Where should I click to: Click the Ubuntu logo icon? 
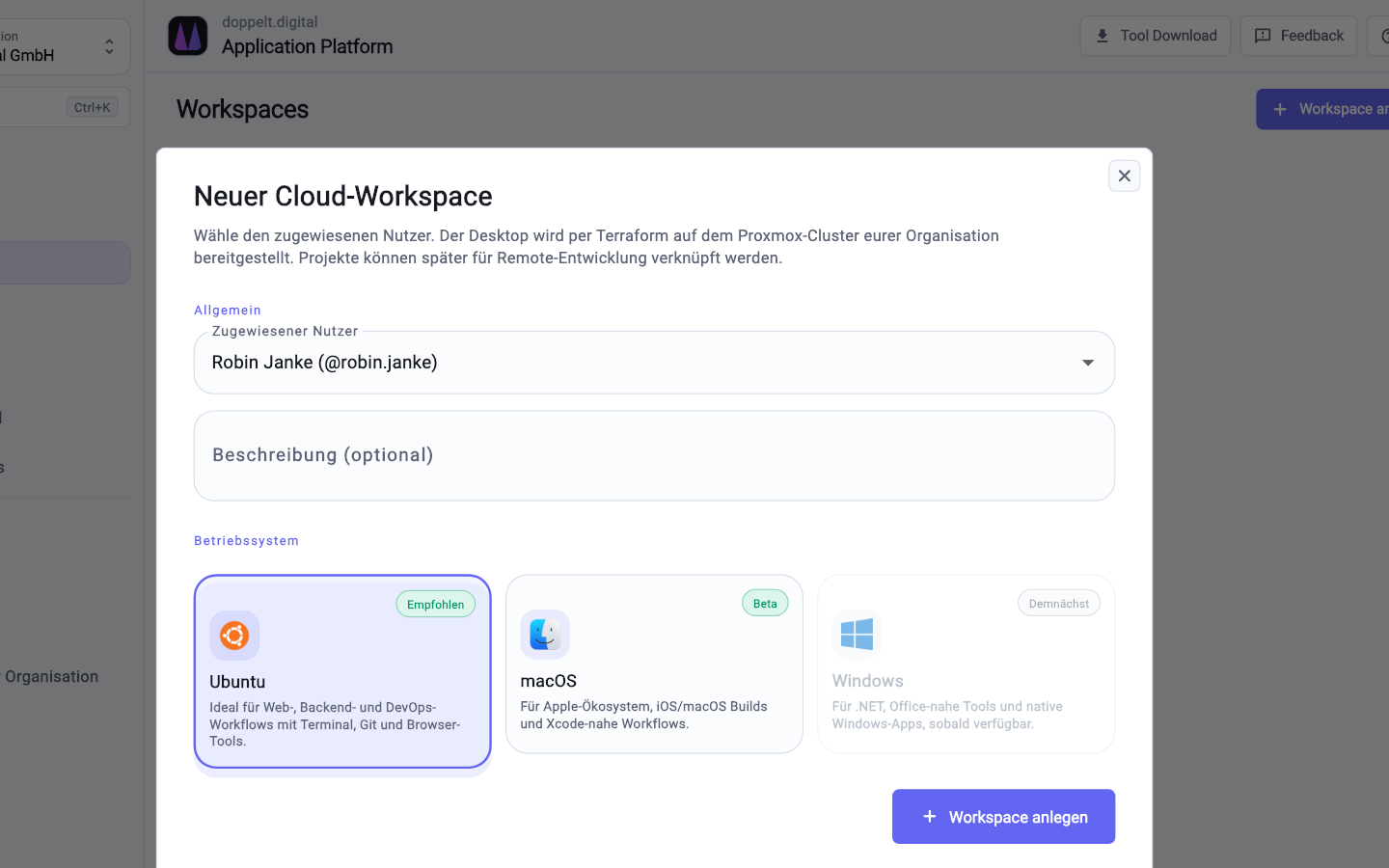[234, 636]
